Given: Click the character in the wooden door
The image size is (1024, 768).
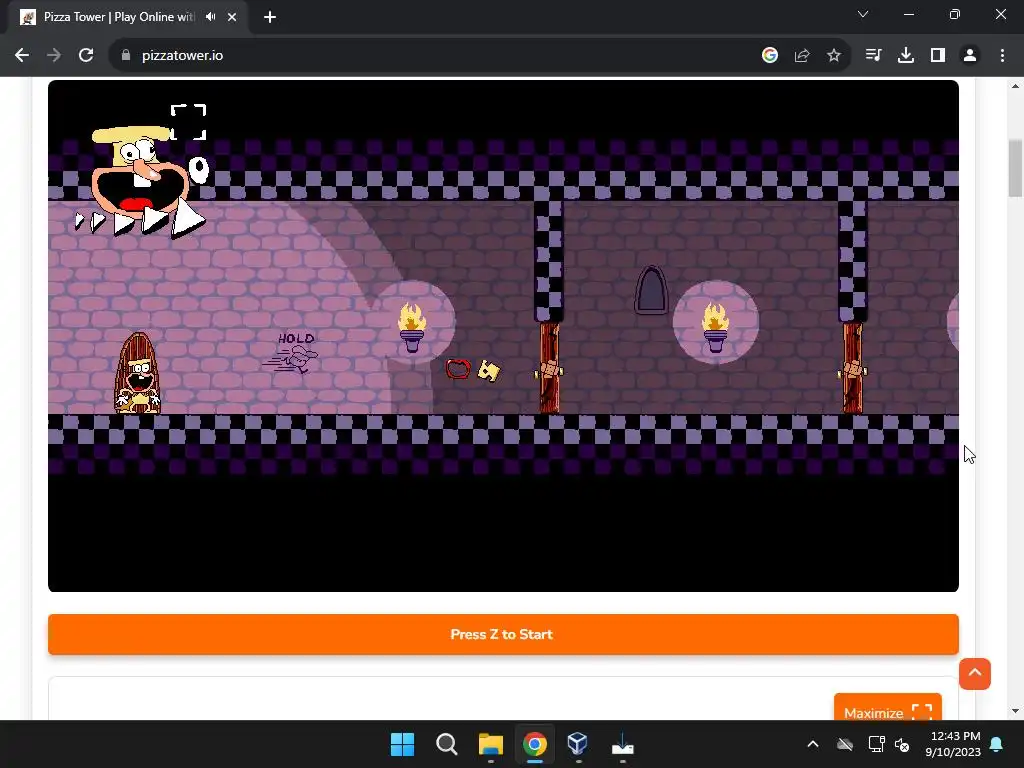Looking at the screenshot, I should pyautogui.click(x=137, y=374).
